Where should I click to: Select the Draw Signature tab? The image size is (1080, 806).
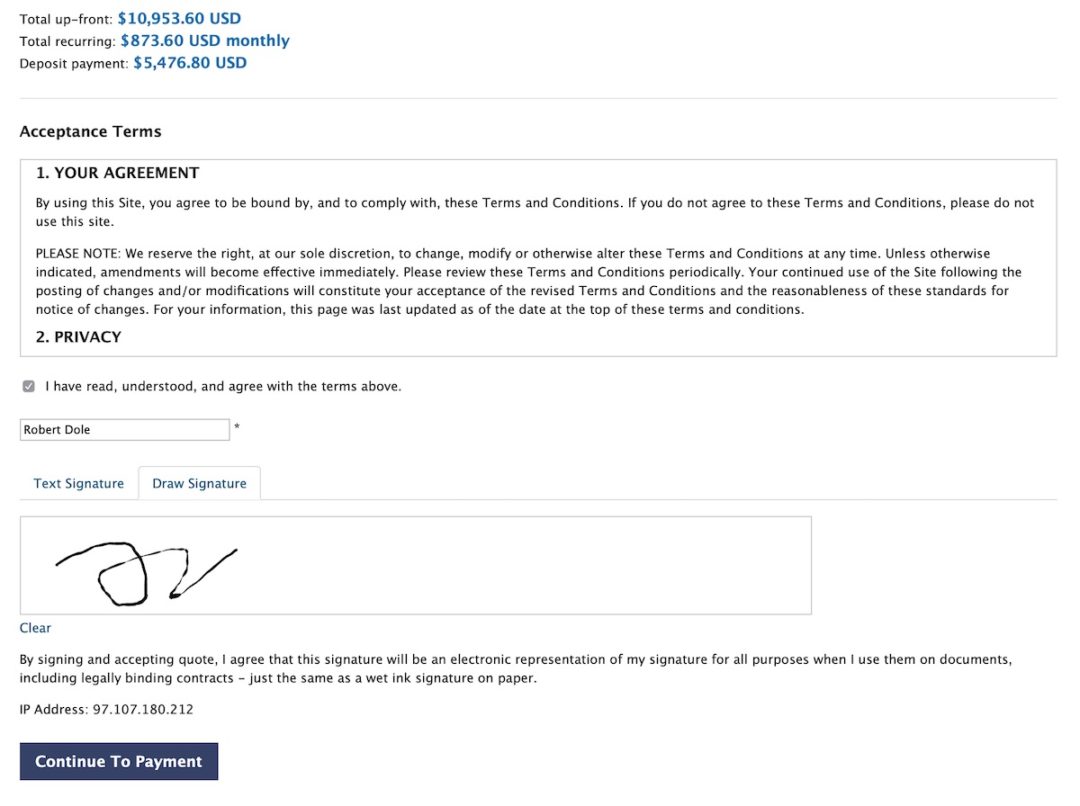pos(199,484)
